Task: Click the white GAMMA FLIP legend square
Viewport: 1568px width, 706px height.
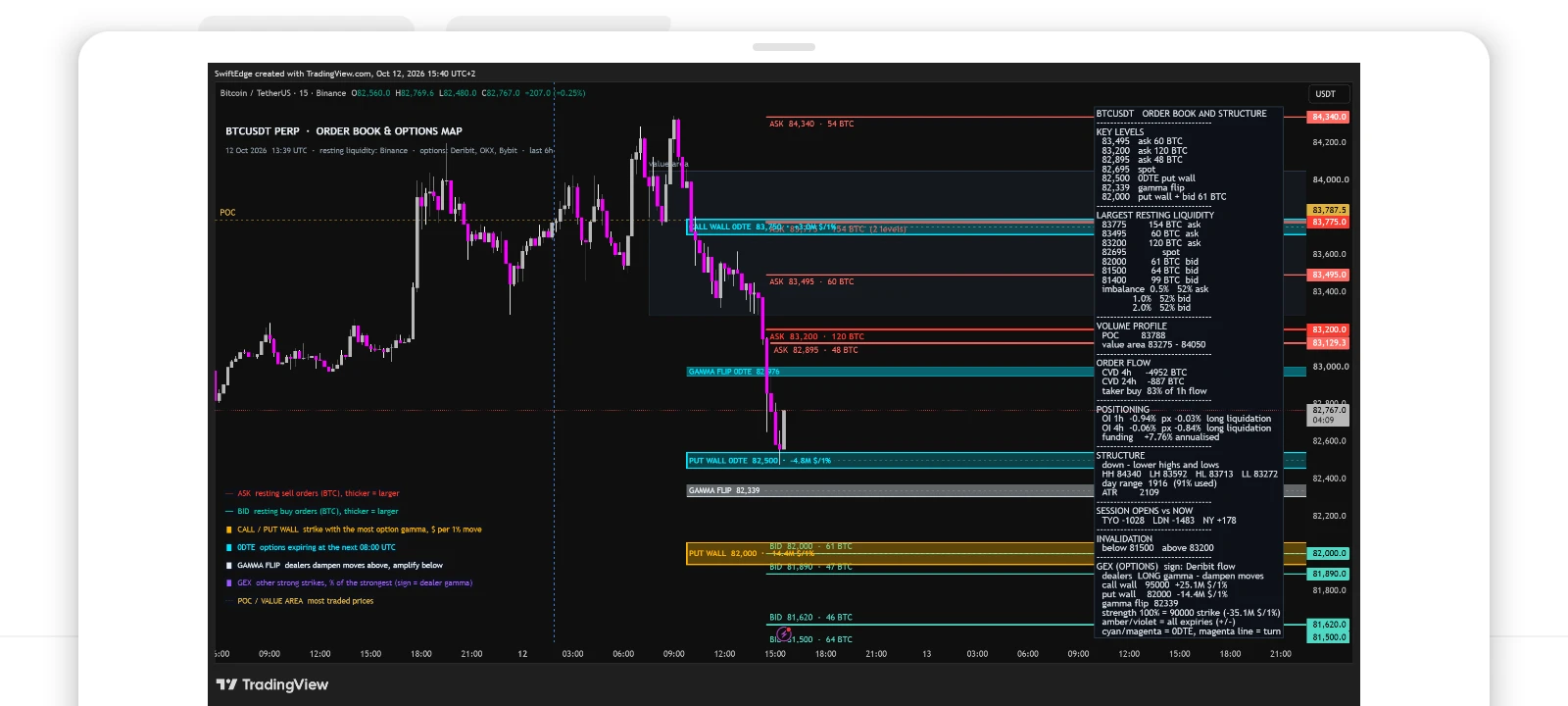Action: click(229, 566)
